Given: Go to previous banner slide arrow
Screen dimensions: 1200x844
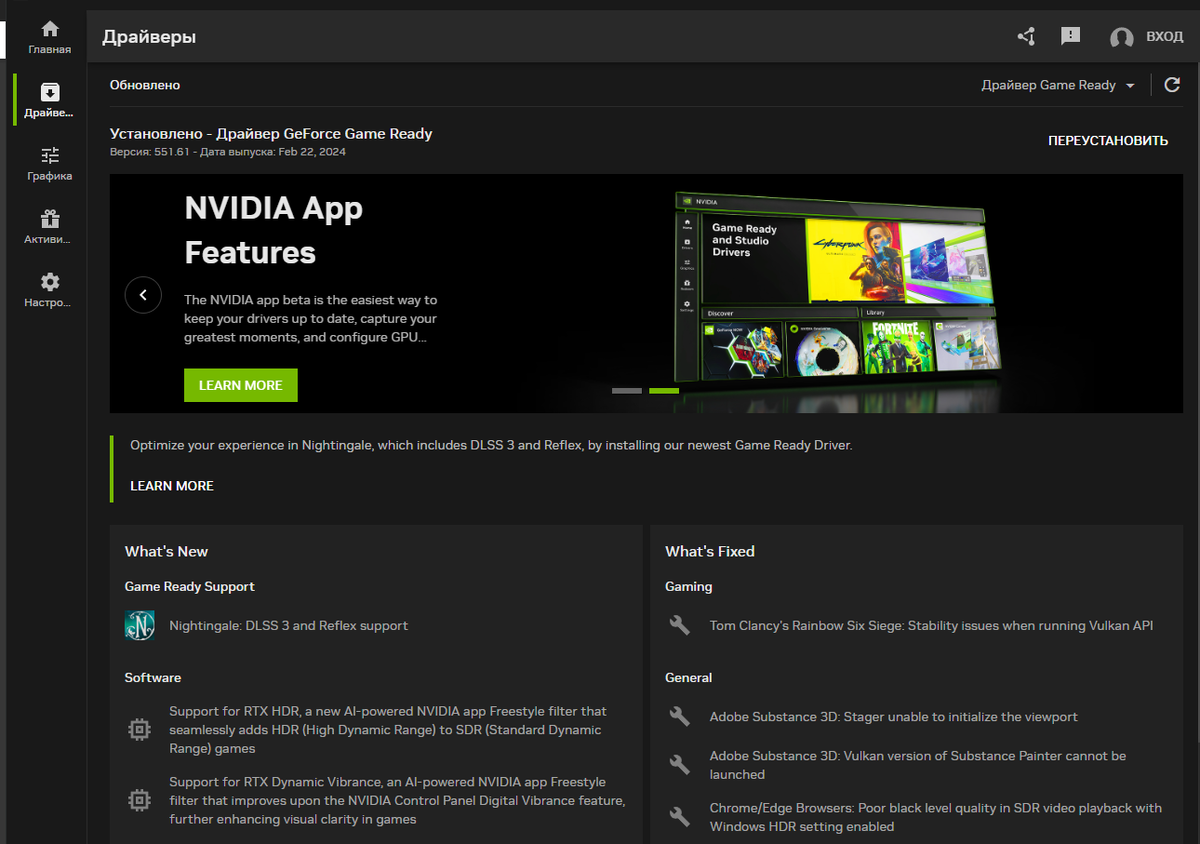Looking at the screenshot, I should [143, 295].
